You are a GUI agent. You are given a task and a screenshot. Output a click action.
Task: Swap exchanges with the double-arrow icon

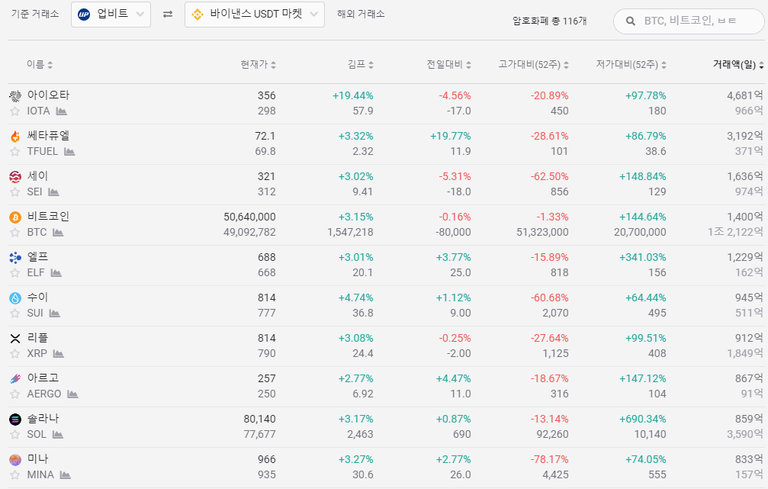tap(168, 14)
